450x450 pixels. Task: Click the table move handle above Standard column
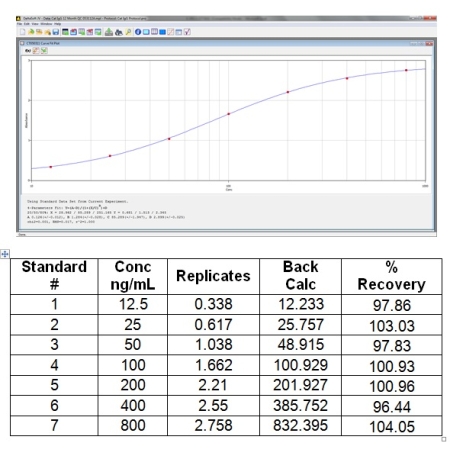point(5,254)
